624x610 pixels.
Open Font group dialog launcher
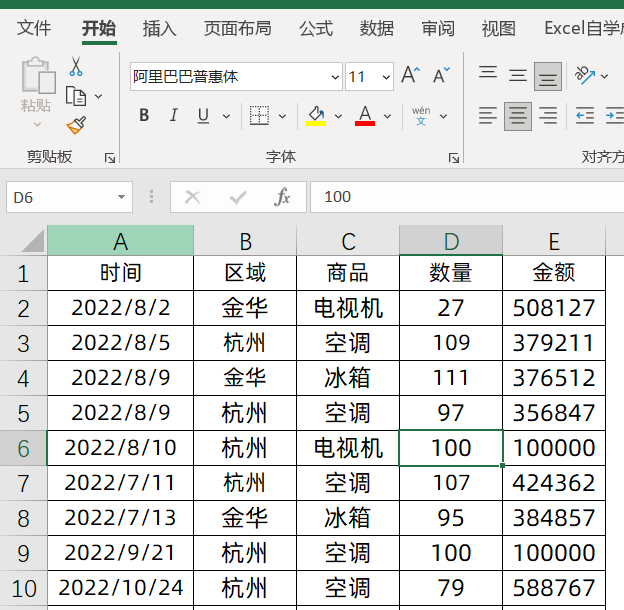click(x=454, y=158)
